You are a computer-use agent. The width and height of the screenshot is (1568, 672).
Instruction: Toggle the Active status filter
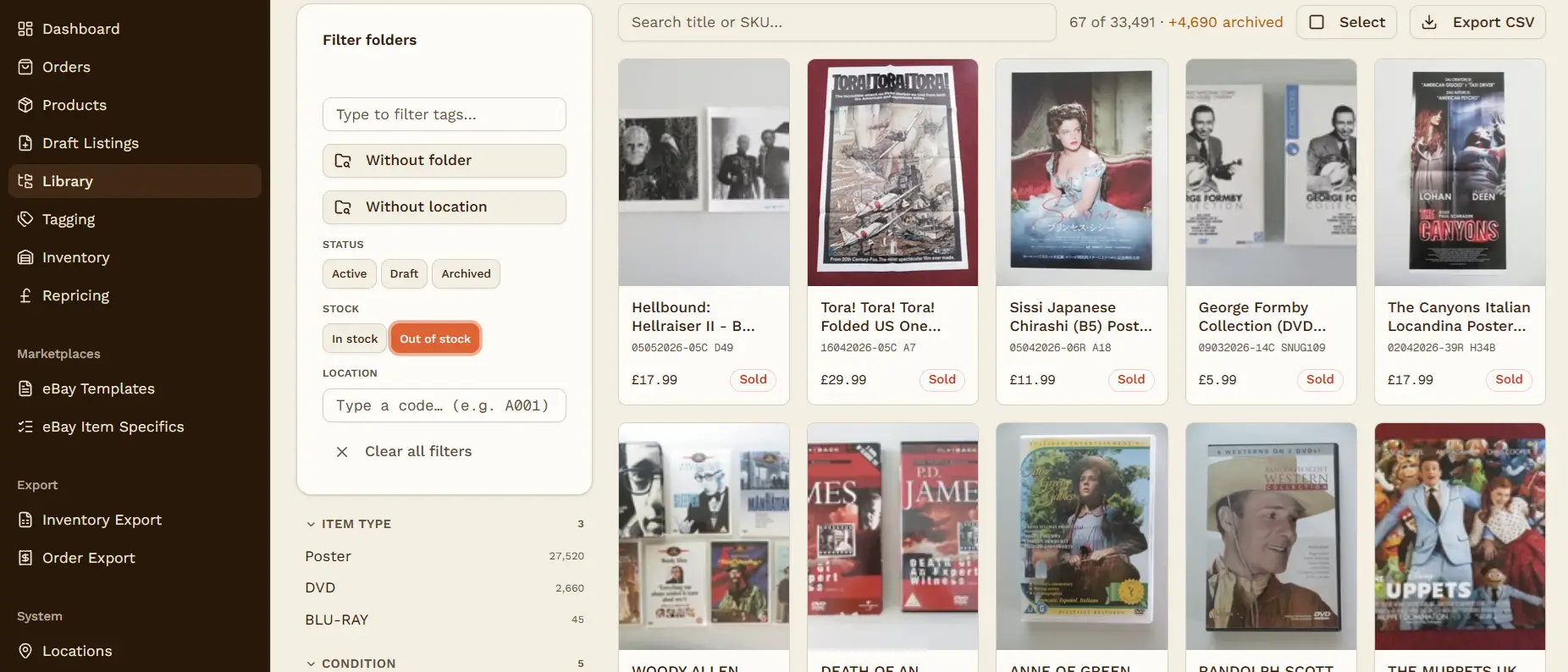click(x=349, y=273)
